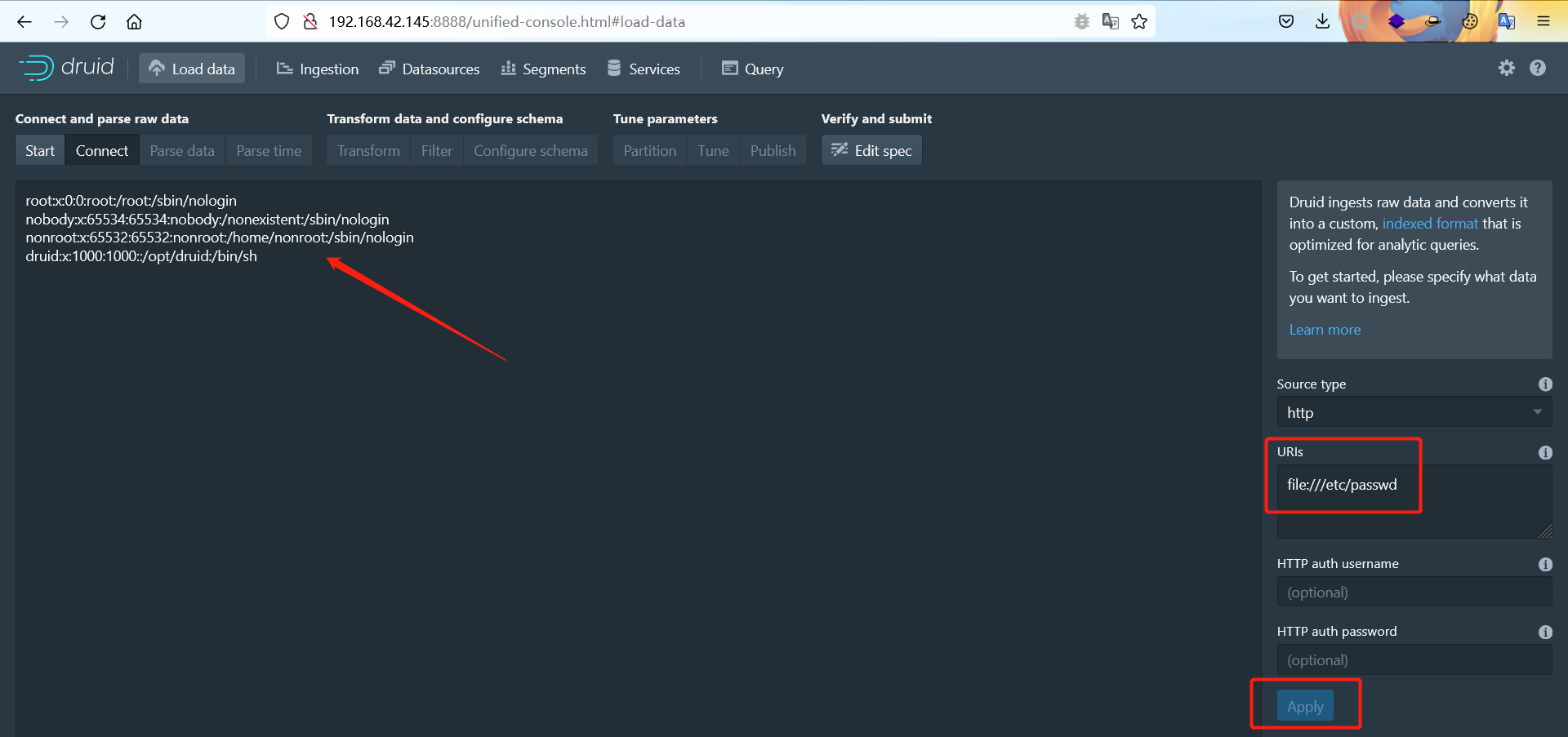The height and width of the screenshot is (737, 1568).
Task: Show the URIs info tooltip icon
Action: click(x=1546, y=452)
